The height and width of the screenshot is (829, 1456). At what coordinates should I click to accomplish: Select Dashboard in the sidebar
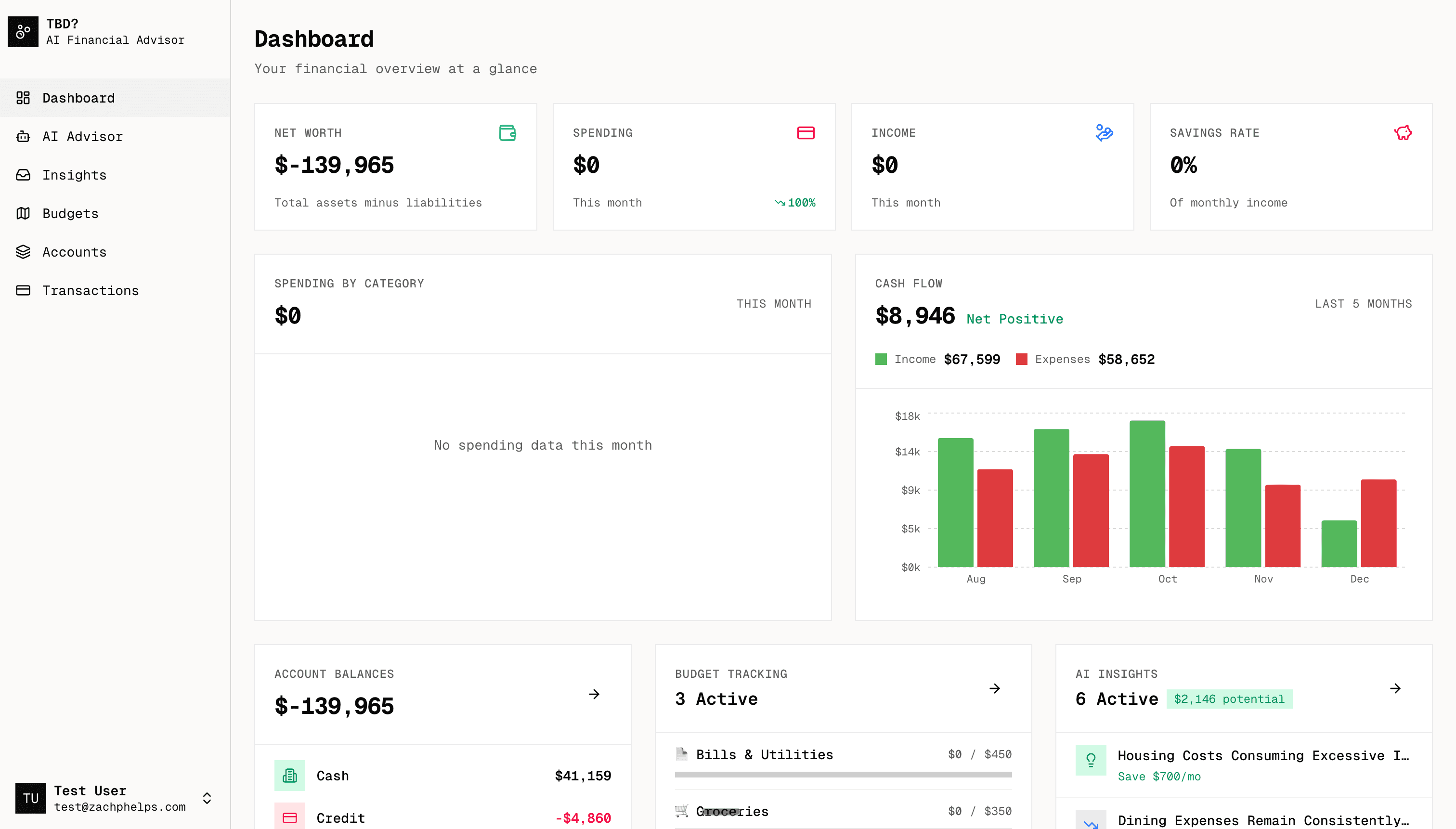pos(78,97)
